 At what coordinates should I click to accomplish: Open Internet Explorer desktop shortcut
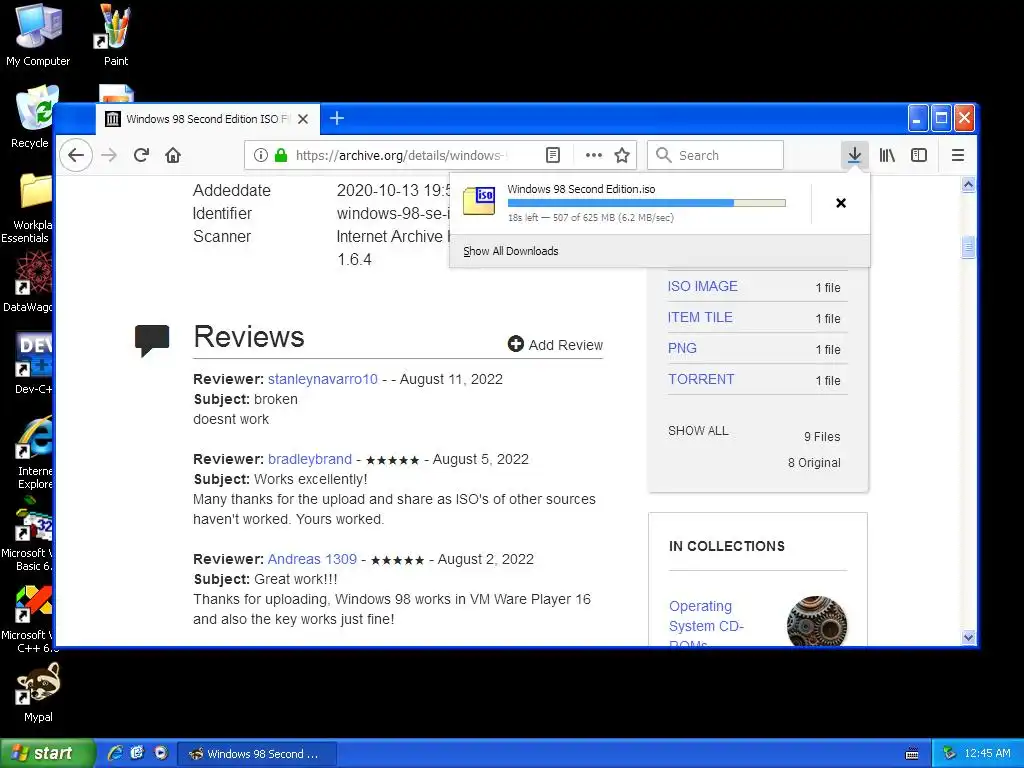(x=34, y=453)
